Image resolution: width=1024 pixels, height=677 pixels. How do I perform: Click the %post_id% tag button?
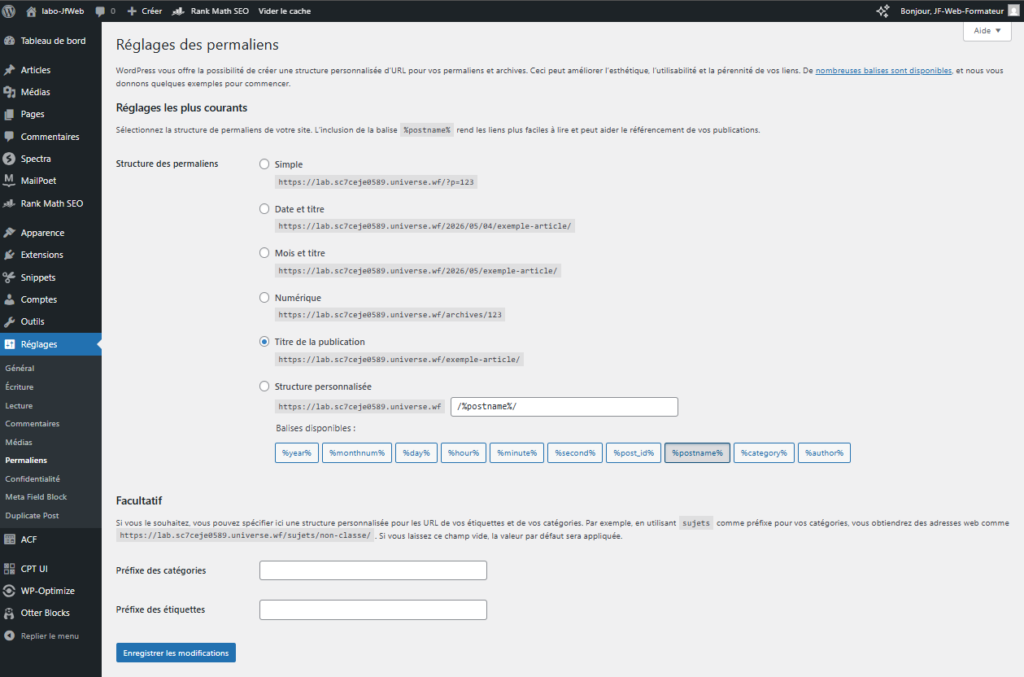tap(633, 453)
